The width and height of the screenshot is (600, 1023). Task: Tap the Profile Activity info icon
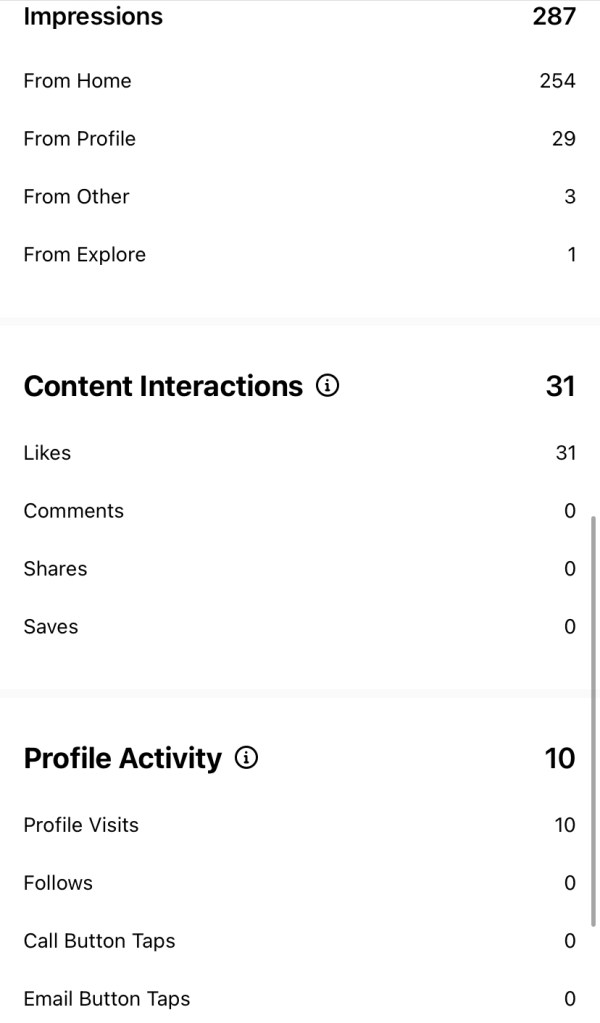point(246,758)
